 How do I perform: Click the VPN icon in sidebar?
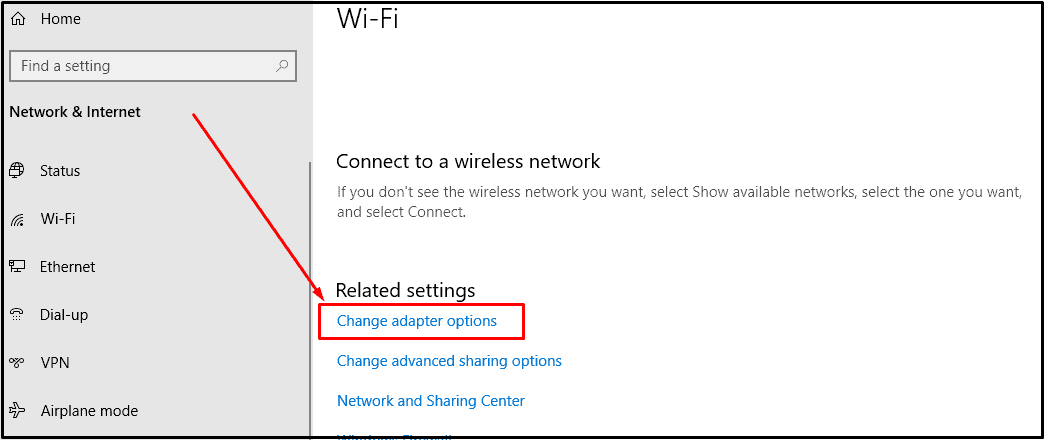coord(17,363)
